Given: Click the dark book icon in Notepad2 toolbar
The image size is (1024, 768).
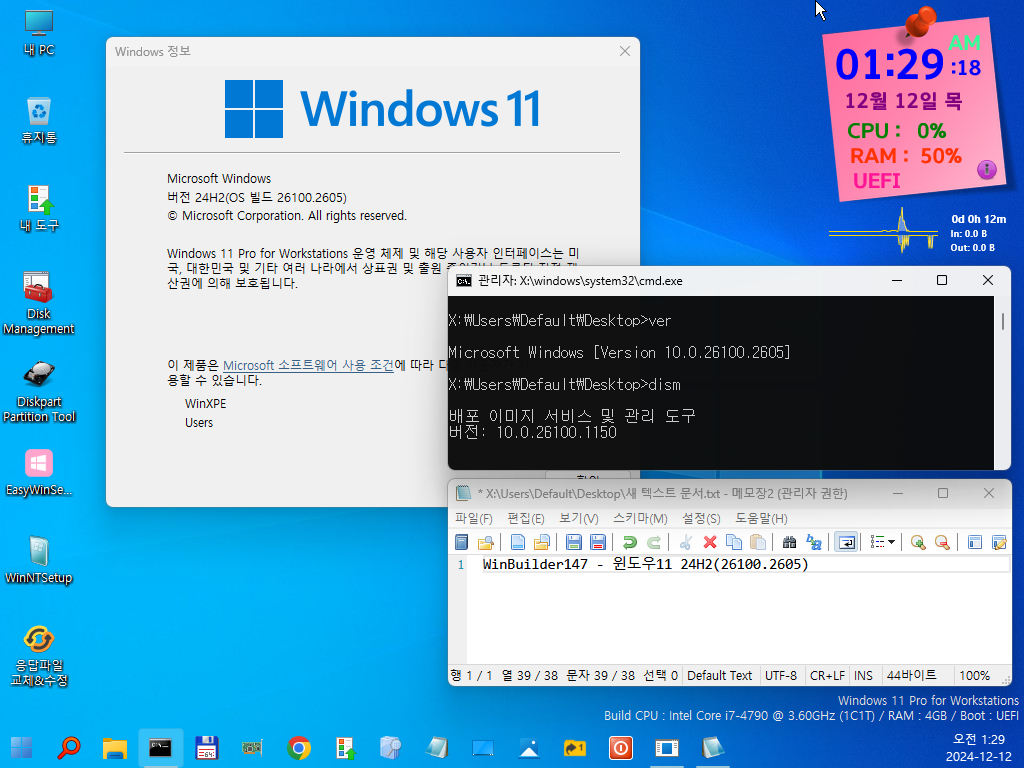Looking at the screenshot, I should click(461, 542).
